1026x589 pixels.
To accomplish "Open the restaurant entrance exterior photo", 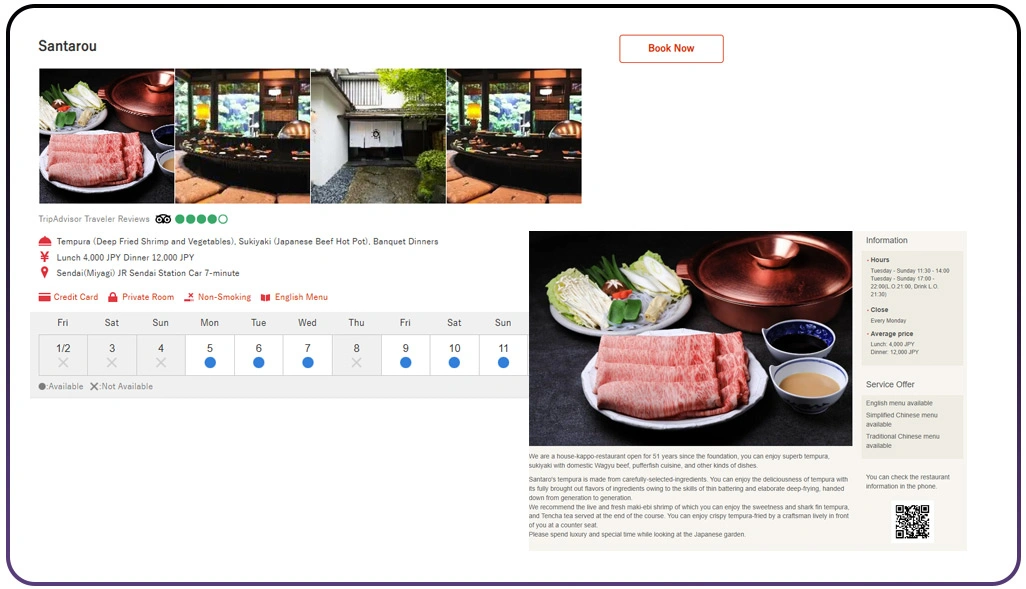I will click(x=378, y=136).
